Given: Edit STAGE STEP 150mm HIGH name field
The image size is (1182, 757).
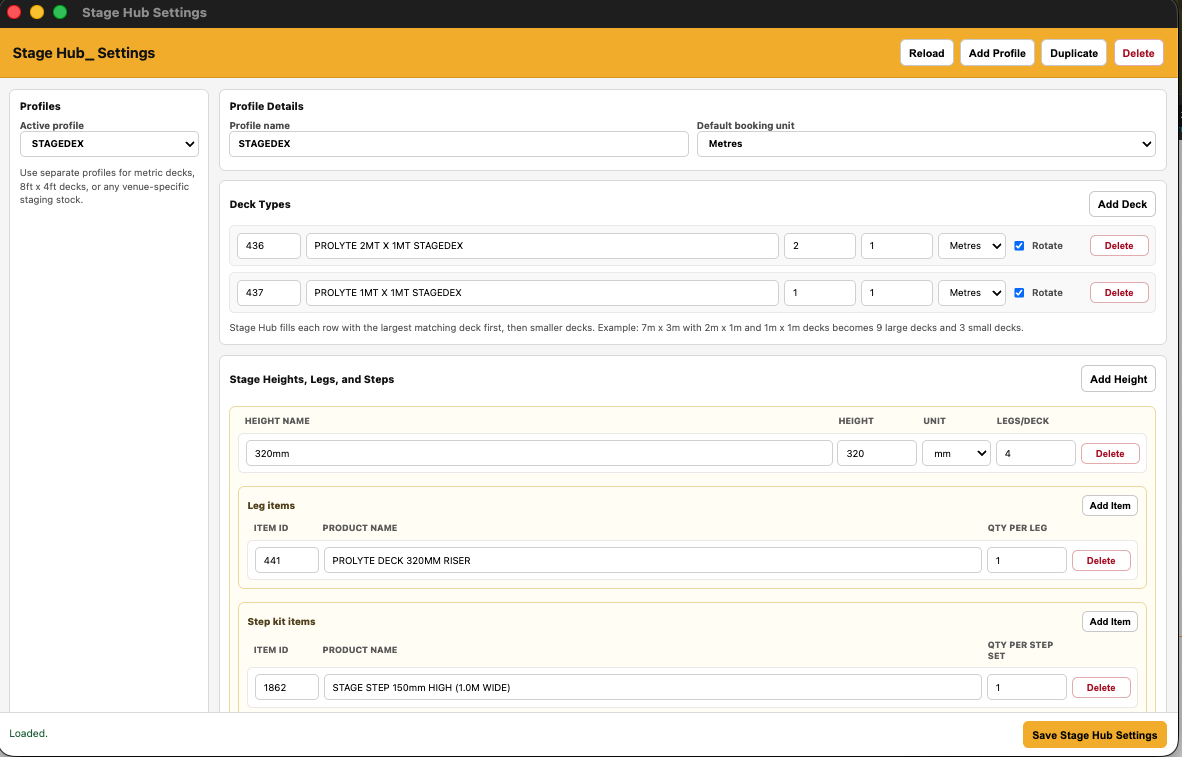Looking at the screenshot, I should point(652,688).
